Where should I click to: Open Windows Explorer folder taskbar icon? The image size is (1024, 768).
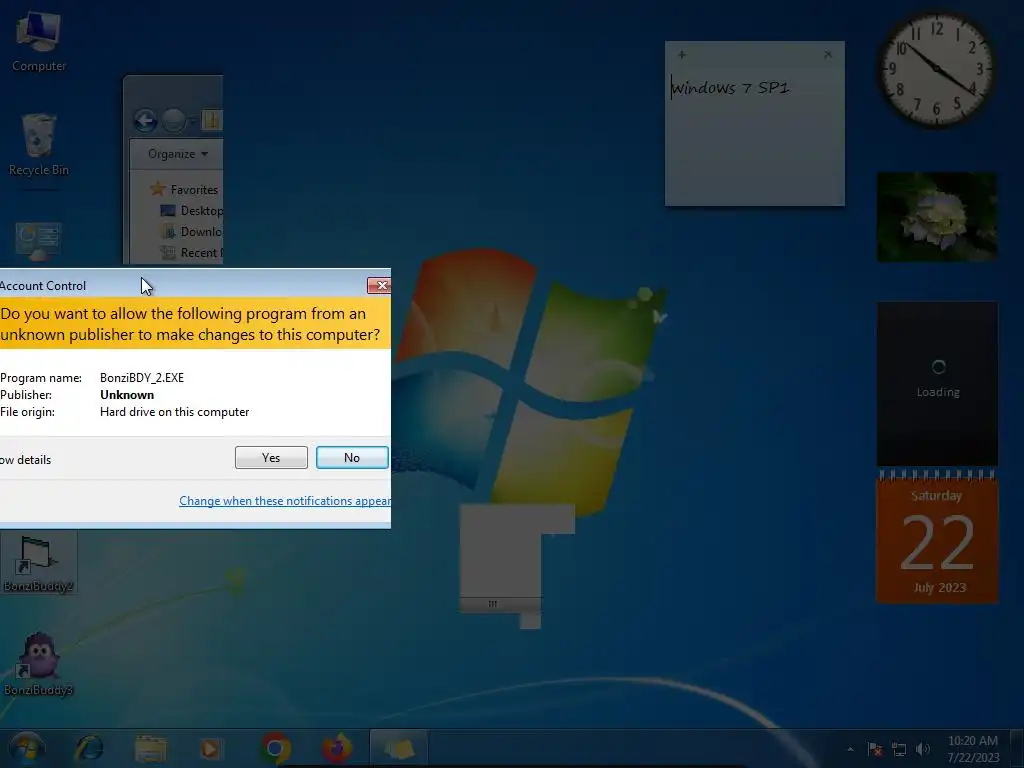click(151, 749)
